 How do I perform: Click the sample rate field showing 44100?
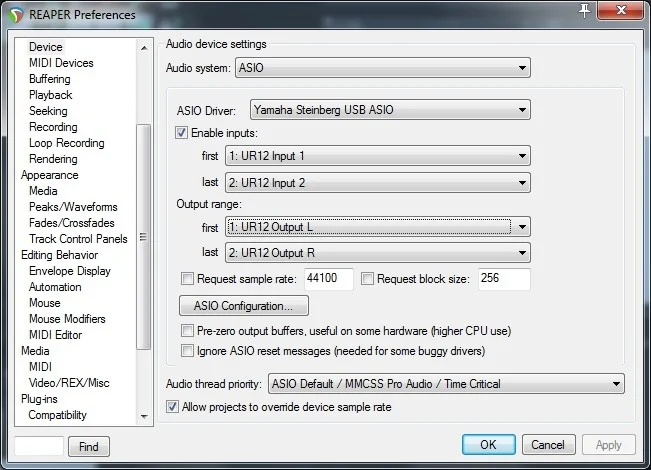coord(328,279)
